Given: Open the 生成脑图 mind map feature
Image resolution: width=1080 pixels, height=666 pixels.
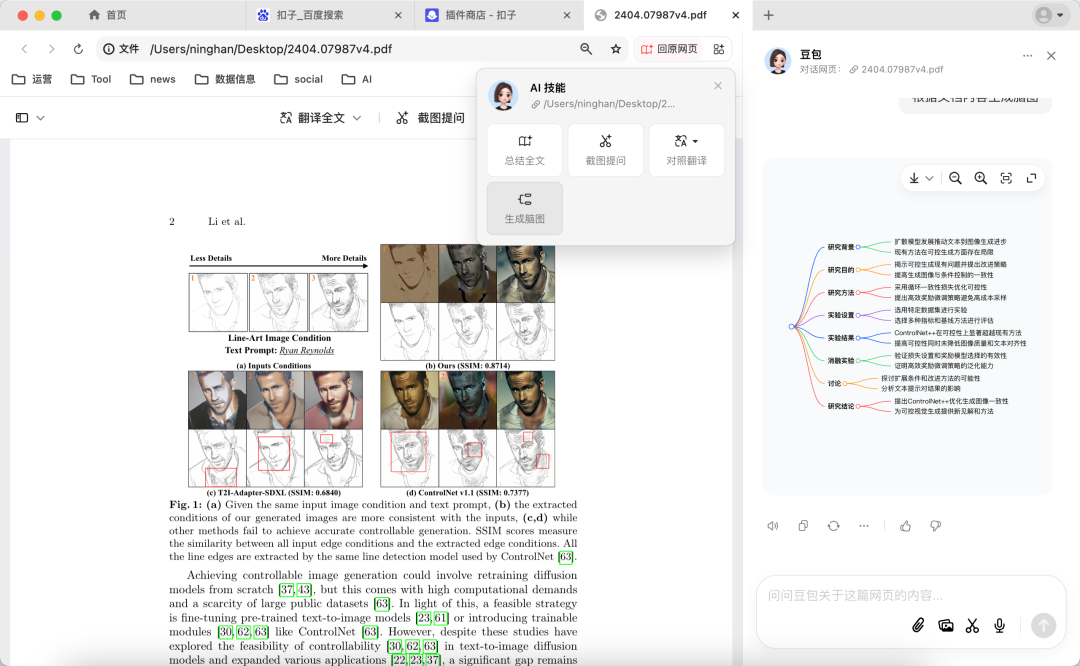Looking at the screenshot, I should (525, 206).
